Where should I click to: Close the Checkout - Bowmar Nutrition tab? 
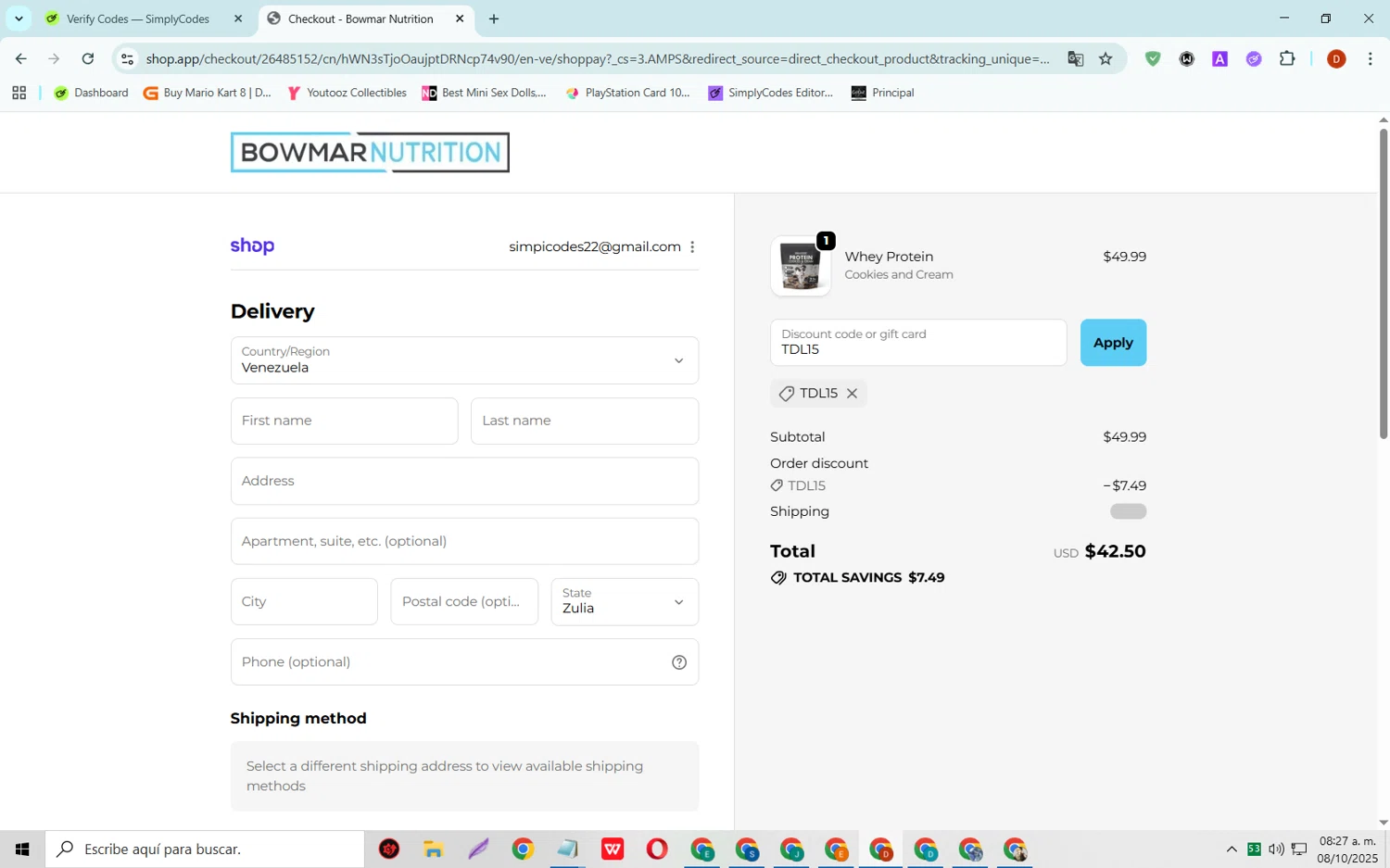point(460,19)
